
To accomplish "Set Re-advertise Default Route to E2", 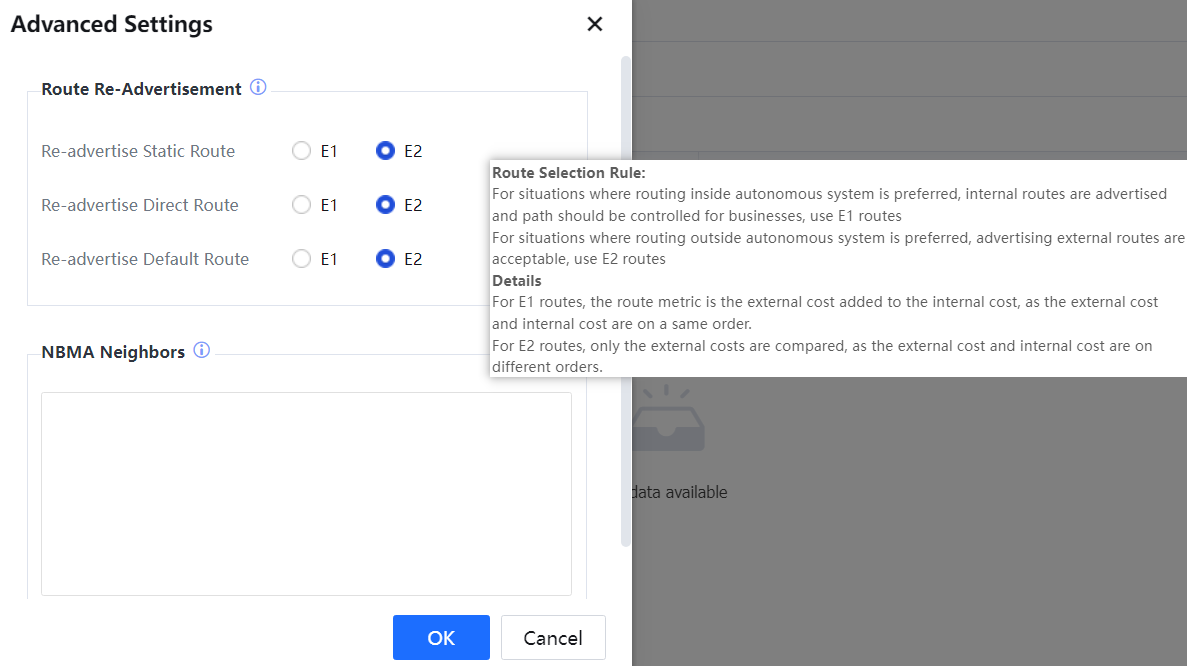I will 385,259.
